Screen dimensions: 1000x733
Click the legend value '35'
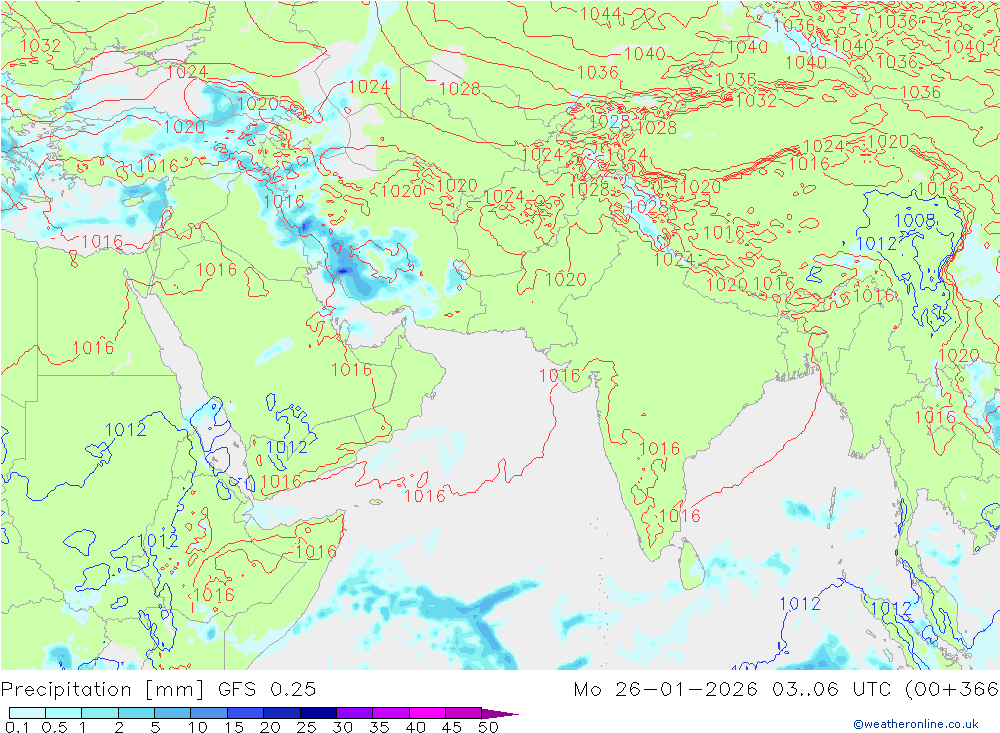pyautogui.click(x=379, y=727)
